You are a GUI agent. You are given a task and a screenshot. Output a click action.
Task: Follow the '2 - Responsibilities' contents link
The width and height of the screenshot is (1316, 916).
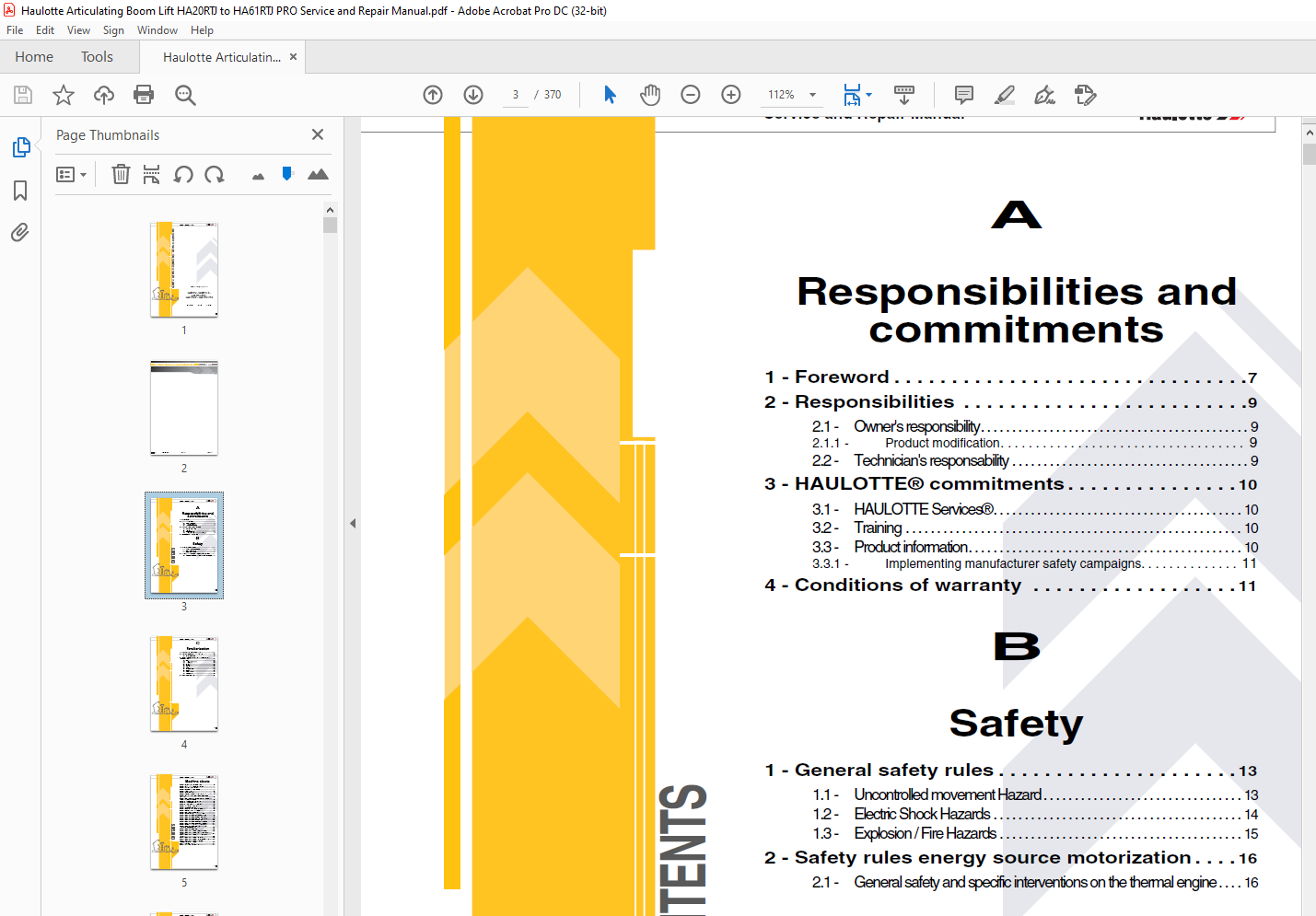pyautogui.click(x=1010, y=402)
